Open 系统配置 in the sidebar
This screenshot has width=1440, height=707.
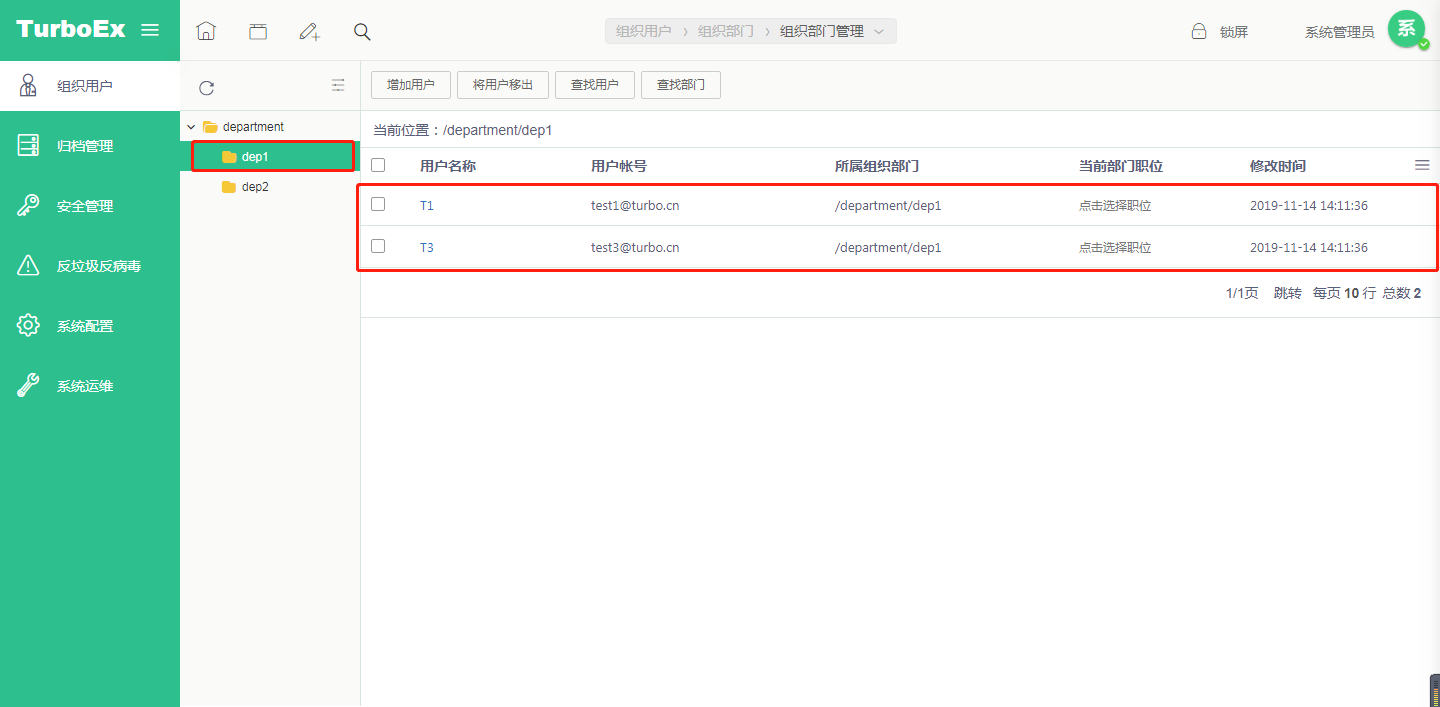tap(85, 326)
